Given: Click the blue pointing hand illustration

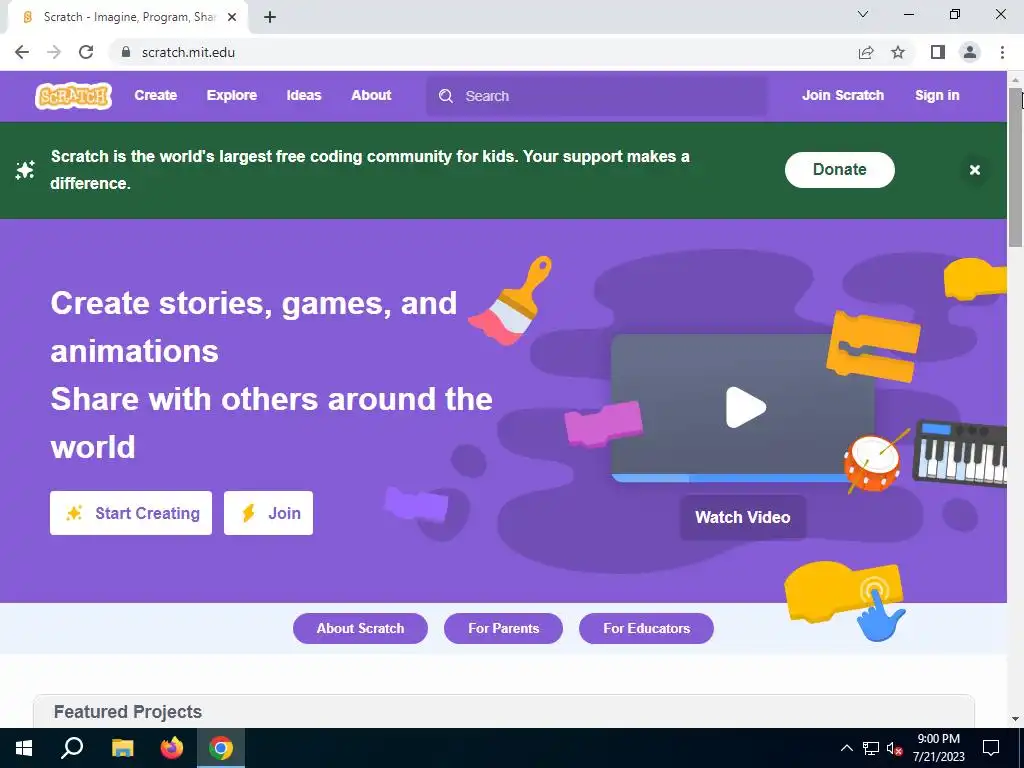Looking at the screenshot, I should (x=880, y=616).
